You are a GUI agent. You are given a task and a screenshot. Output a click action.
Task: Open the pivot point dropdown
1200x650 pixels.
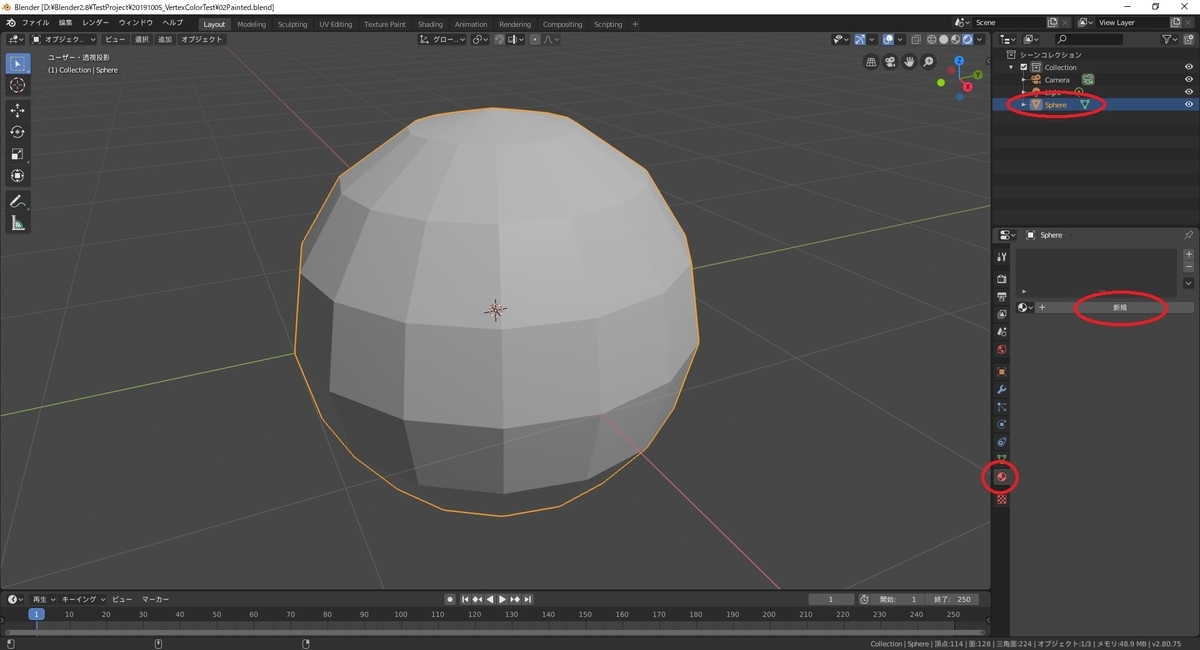480,39
